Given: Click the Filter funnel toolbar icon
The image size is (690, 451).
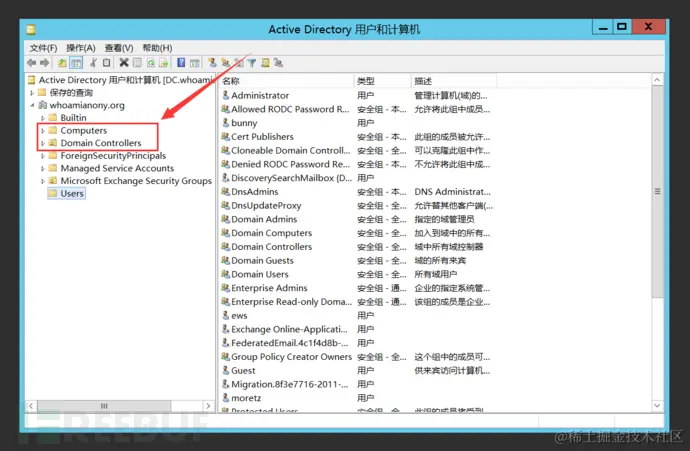Looking at the screenshot, I should tap(252, 63).
